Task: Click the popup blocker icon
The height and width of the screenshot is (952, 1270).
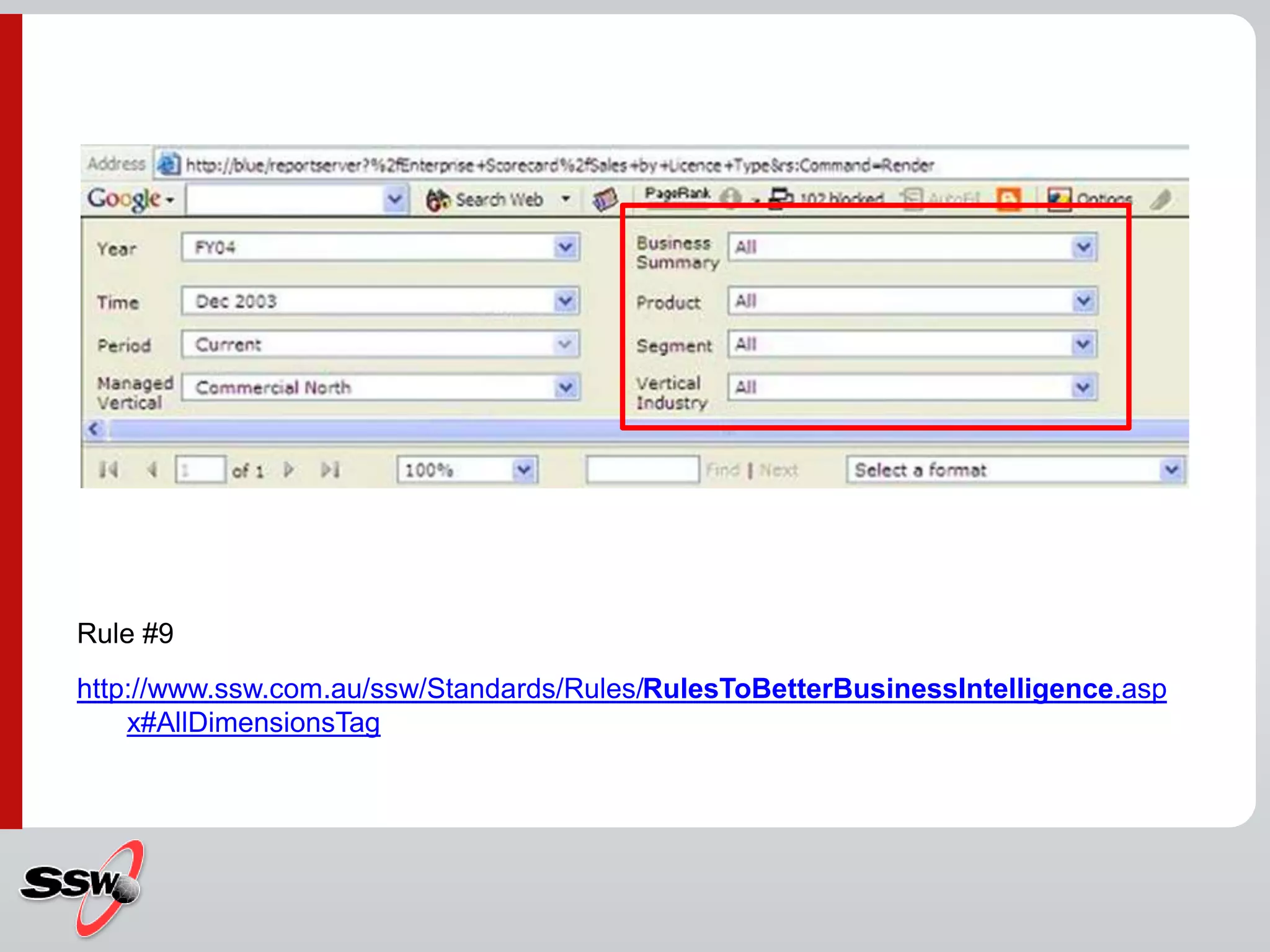Action: (x=781, y=198)
